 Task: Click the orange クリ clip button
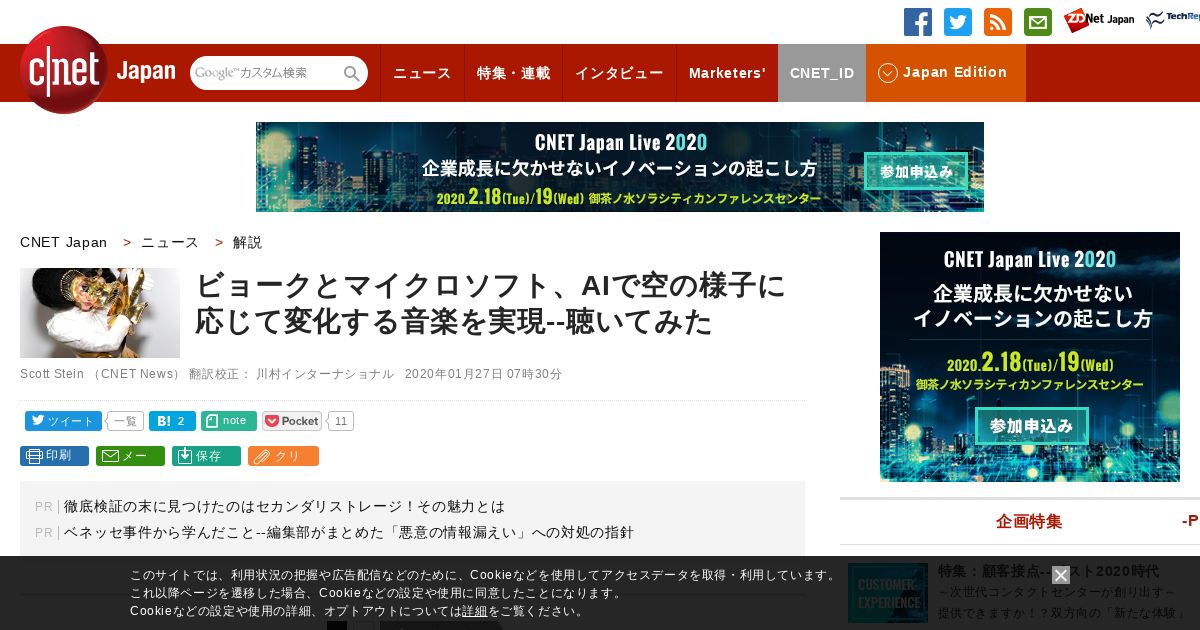pyautogui.click(x=283, y=456)
